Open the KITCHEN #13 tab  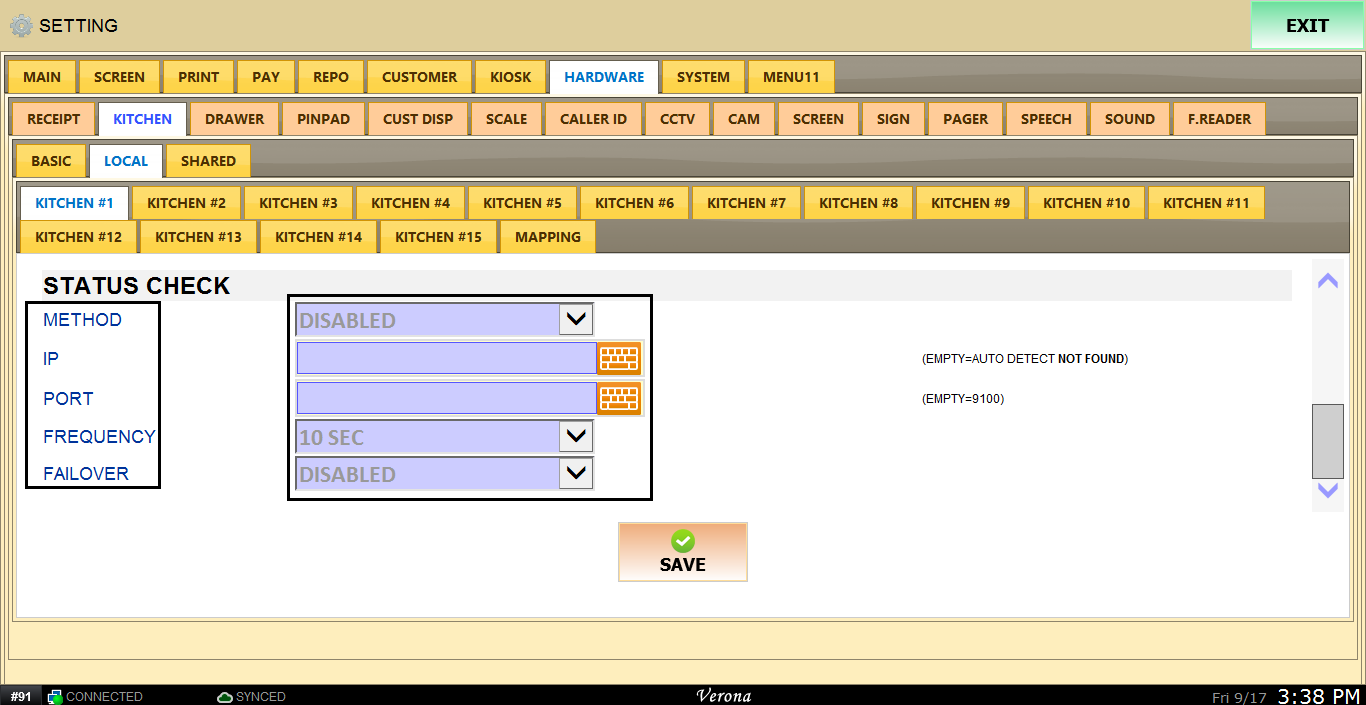click(199, 237)
